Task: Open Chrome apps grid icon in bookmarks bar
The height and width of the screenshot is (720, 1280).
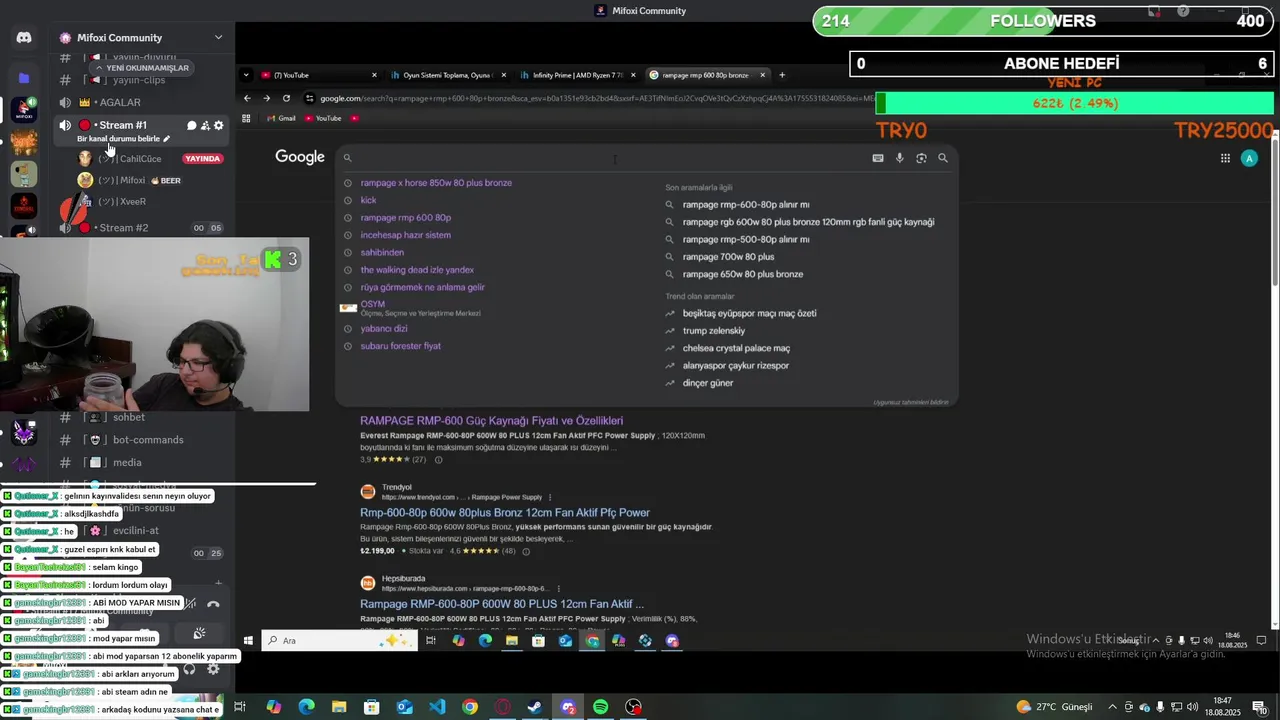Action: (x=247, y=118)
